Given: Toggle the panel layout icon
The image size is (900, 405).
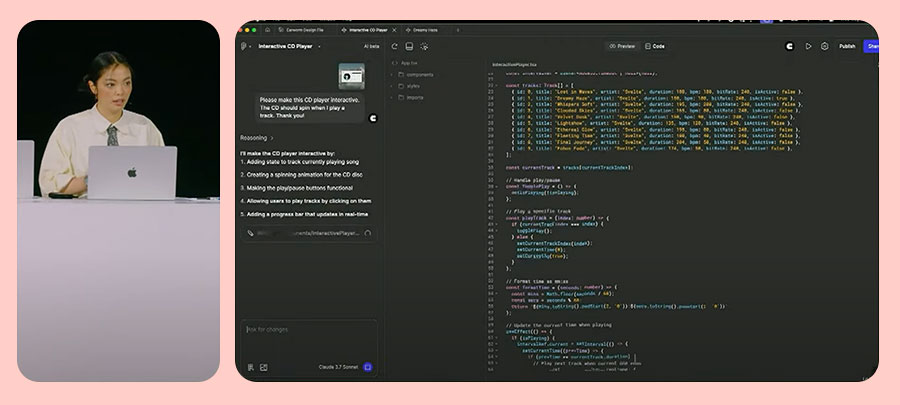Looking at the screenshot, I should coord(409,46).
